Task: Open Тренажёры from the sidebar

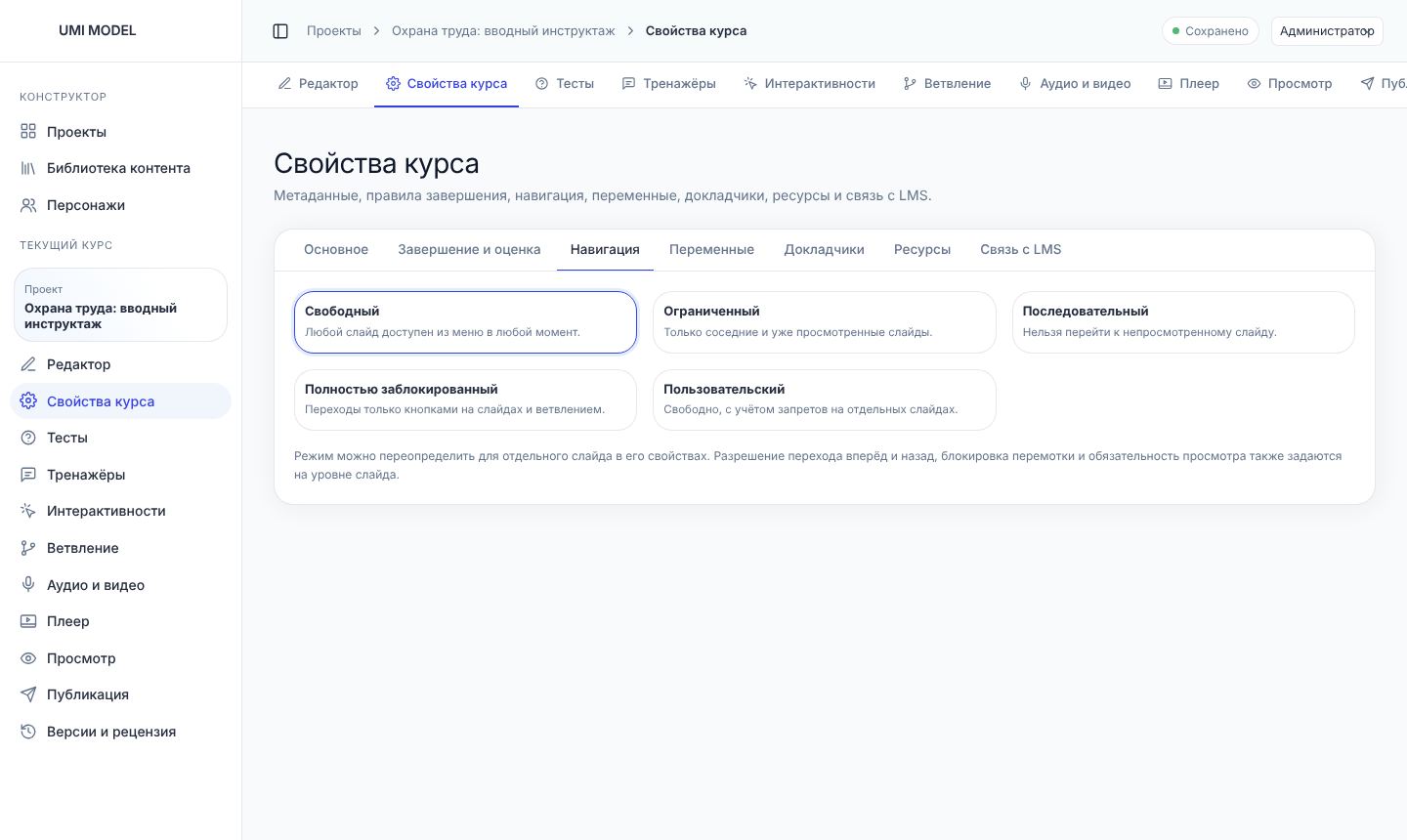Action: tap(120, 475)
